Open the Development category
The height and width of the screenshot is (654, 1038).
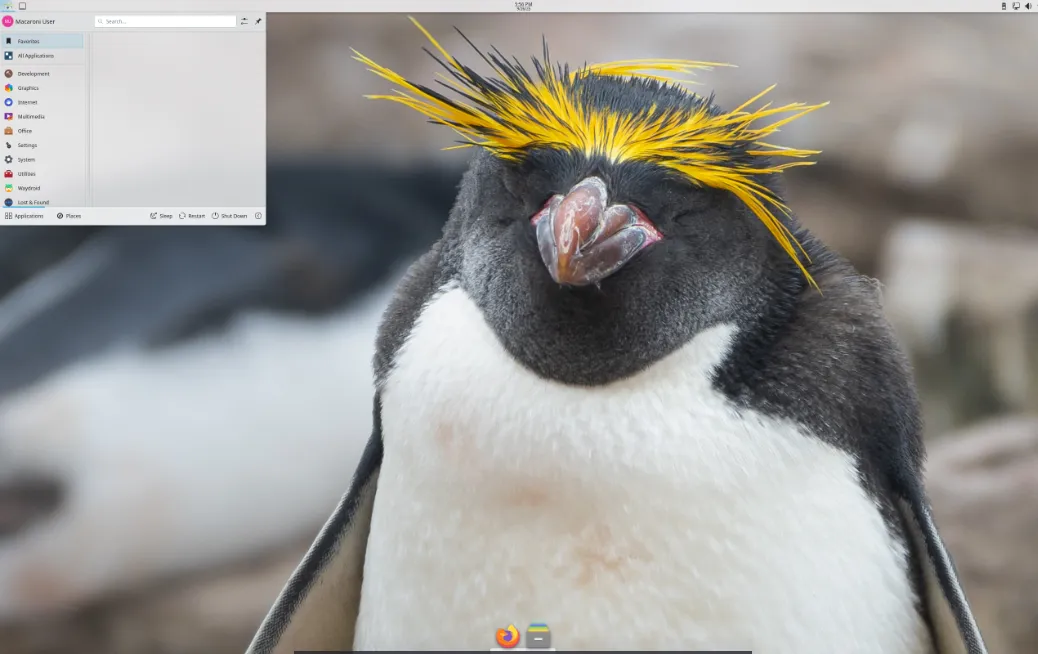tap(35, 73)
